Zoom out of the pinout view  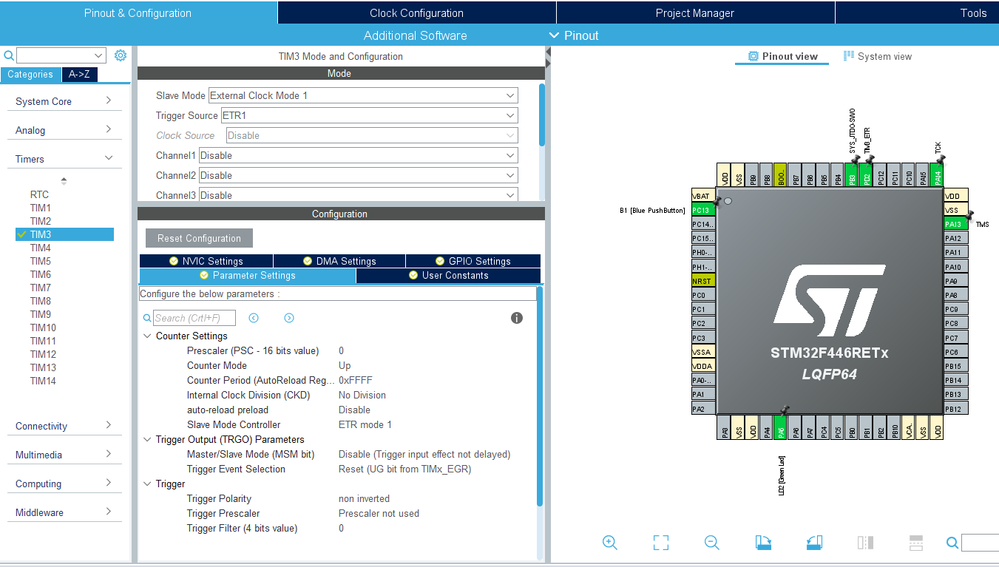(x=712, y=543)
